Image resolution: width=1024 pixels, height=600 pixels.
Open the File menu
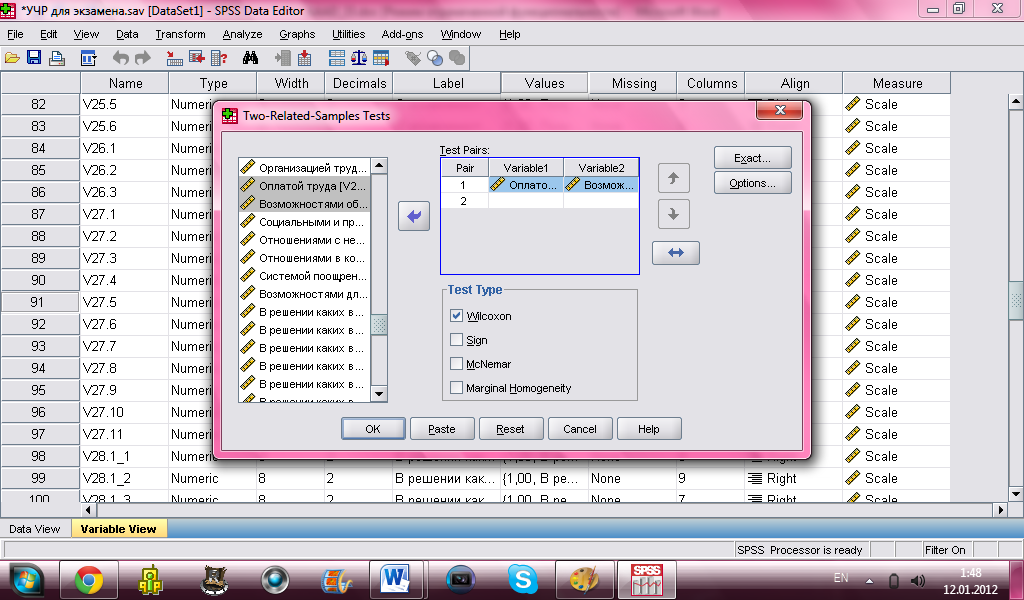pyautogui.click(x=15, y=34)
